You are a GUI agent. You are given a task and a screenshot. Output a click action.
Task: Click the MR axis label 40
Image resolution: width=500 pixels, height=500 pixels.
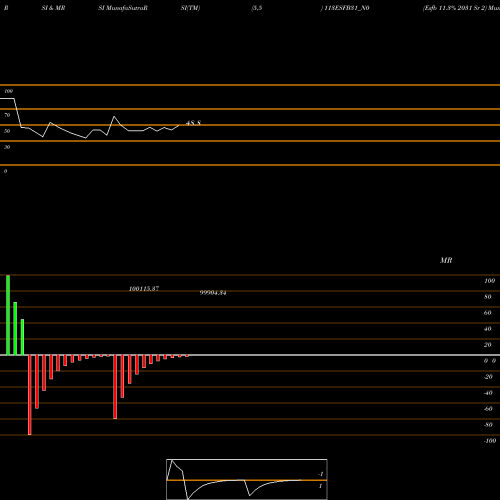coord(488,329)
